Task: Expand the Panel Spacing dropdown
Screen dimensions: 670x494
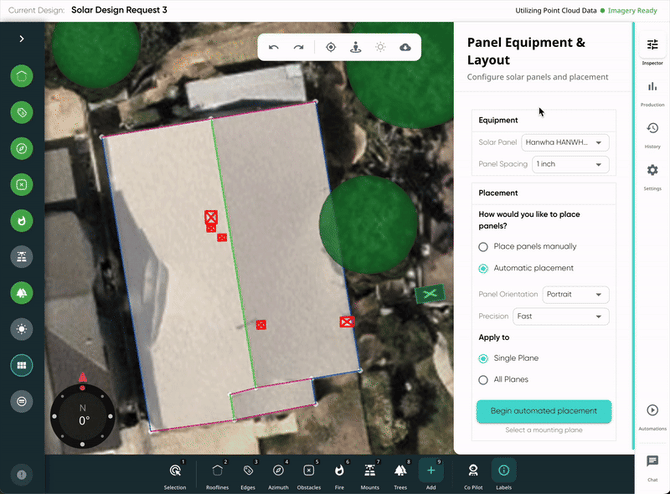Action: (x=570, y=163)
